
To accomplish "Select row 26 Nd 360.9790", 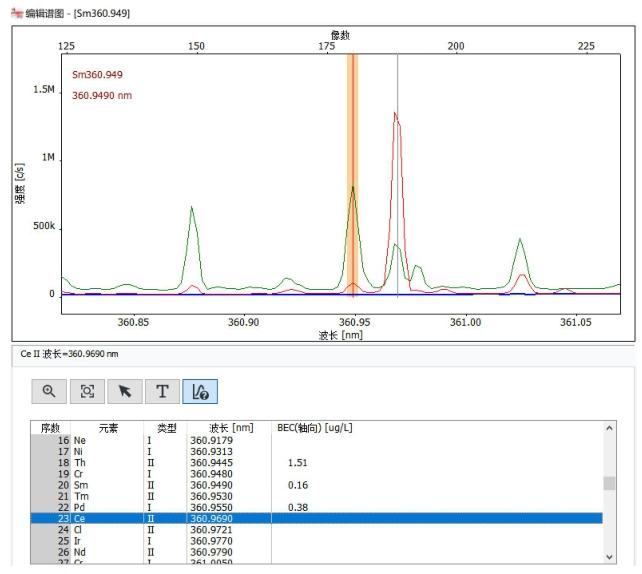I will coord(316,552).
